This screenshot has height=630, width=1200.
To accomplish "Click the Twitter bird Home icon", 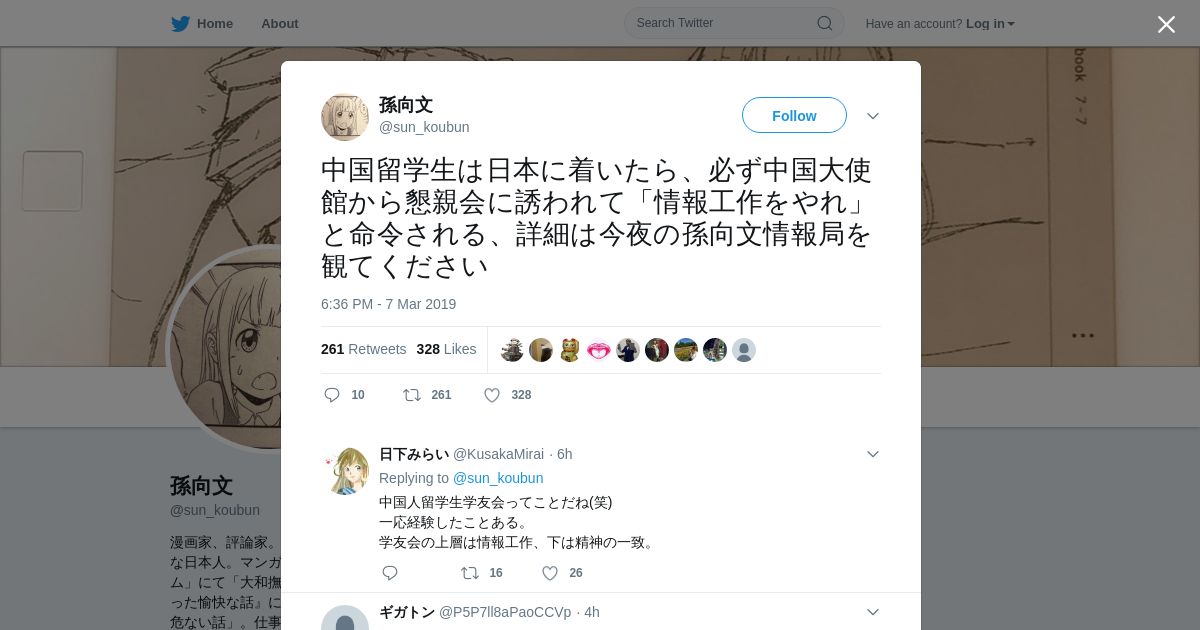I will 180,23.
